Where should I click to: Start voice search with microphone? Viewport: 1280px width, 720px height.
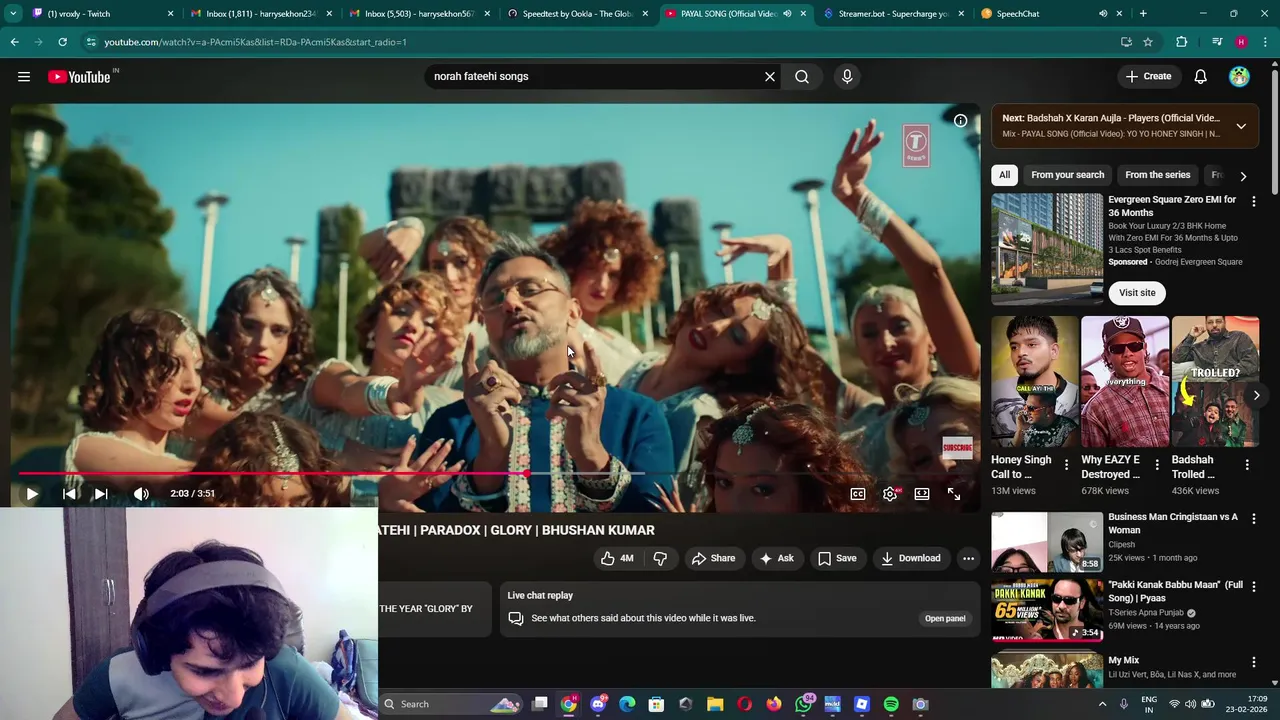pos(847,76)
